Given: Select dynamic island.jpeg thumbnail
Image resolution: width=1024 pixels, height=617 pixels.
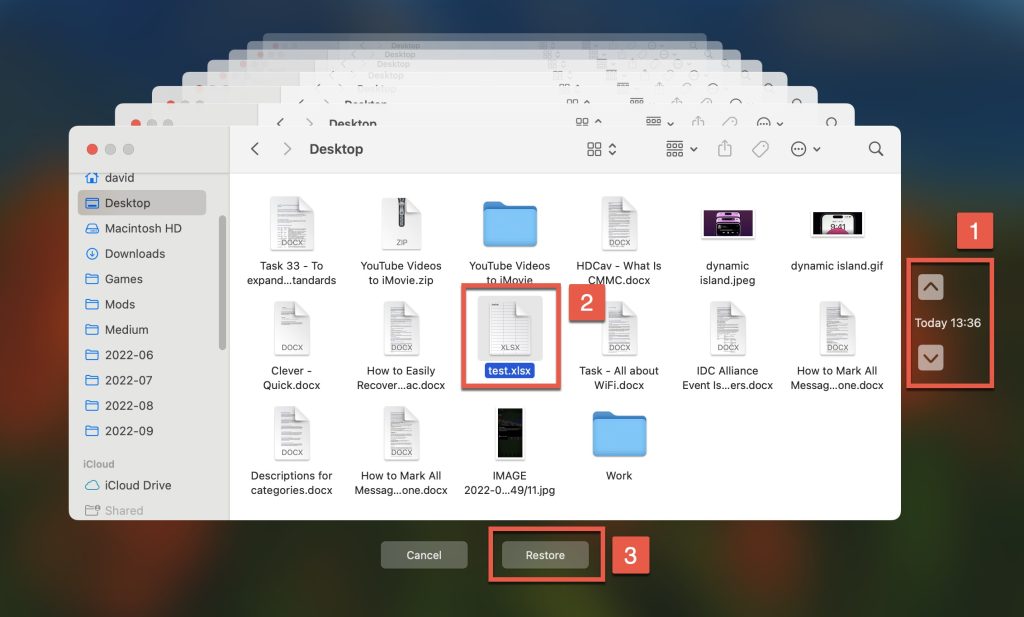Looking at the screenshot, I should click(x=728, y=223).
